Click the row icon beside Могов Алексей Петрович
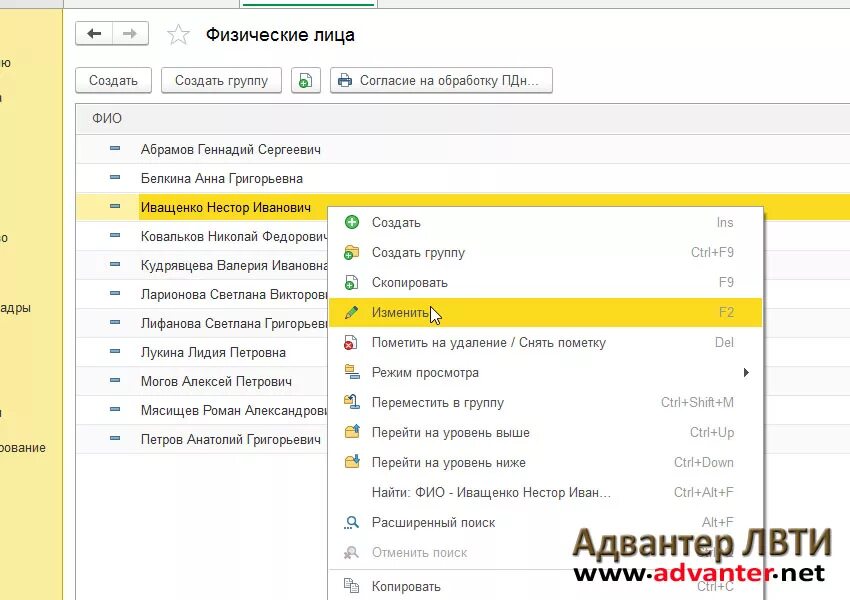The image size is (850, 600). [x=114, y=380]
